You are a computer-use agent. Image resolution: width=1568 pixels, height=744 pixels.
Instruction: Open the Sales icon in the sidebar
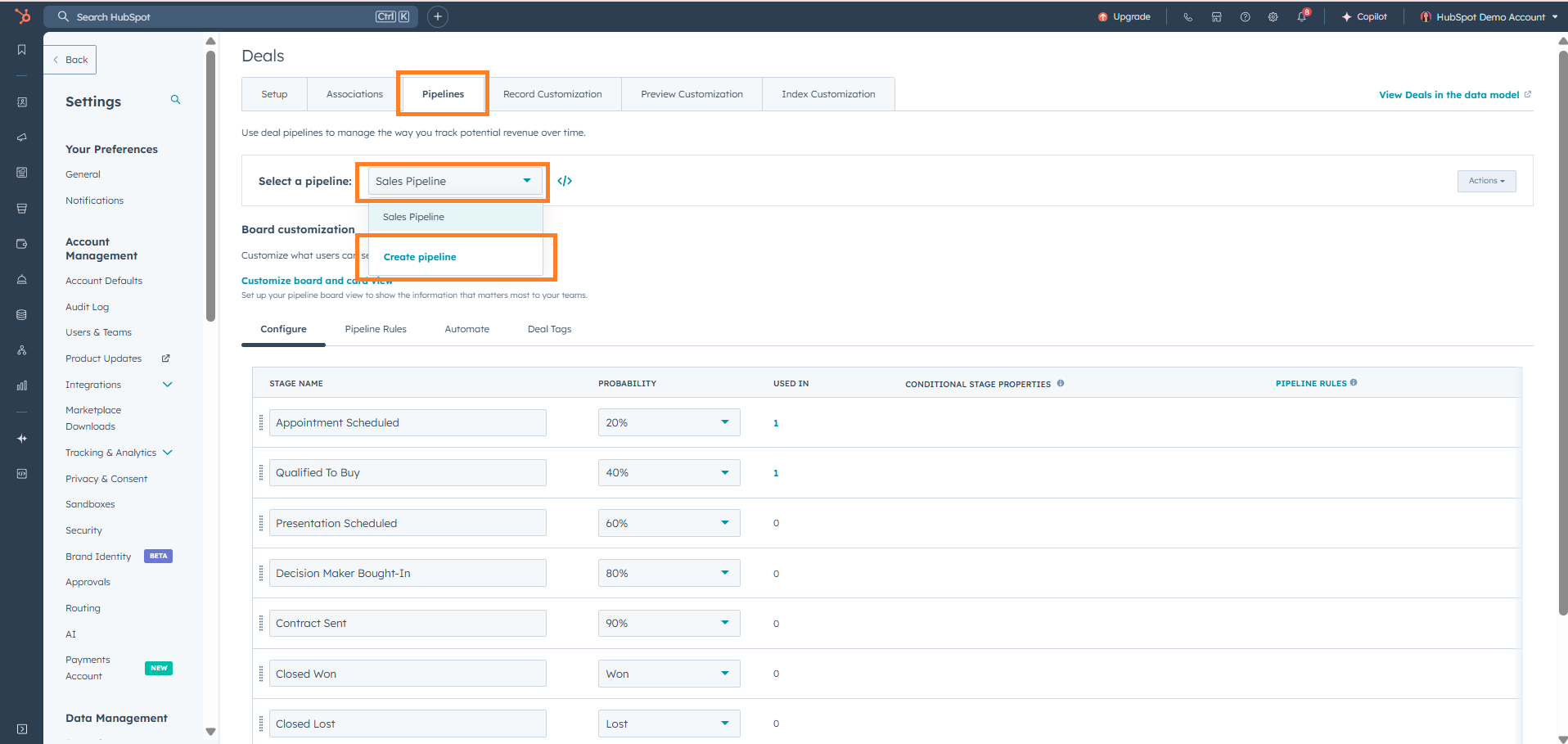click(x=22, y=209)
